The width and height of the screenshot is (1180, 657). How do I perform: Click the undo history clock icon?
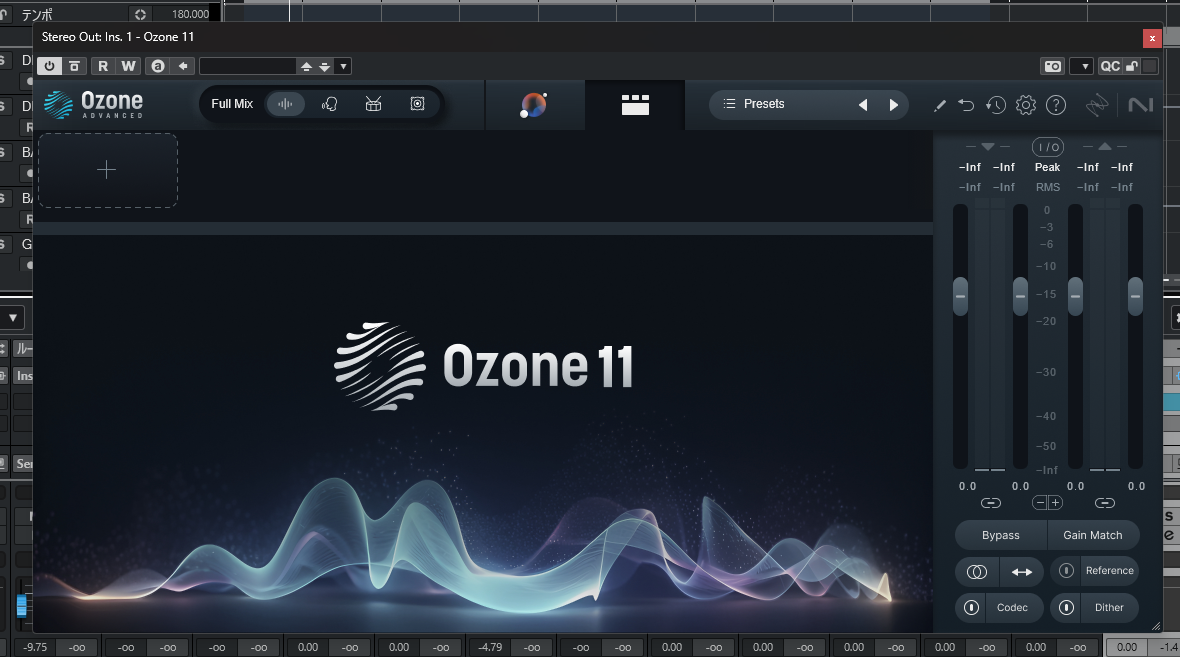(x=995, y=105)
